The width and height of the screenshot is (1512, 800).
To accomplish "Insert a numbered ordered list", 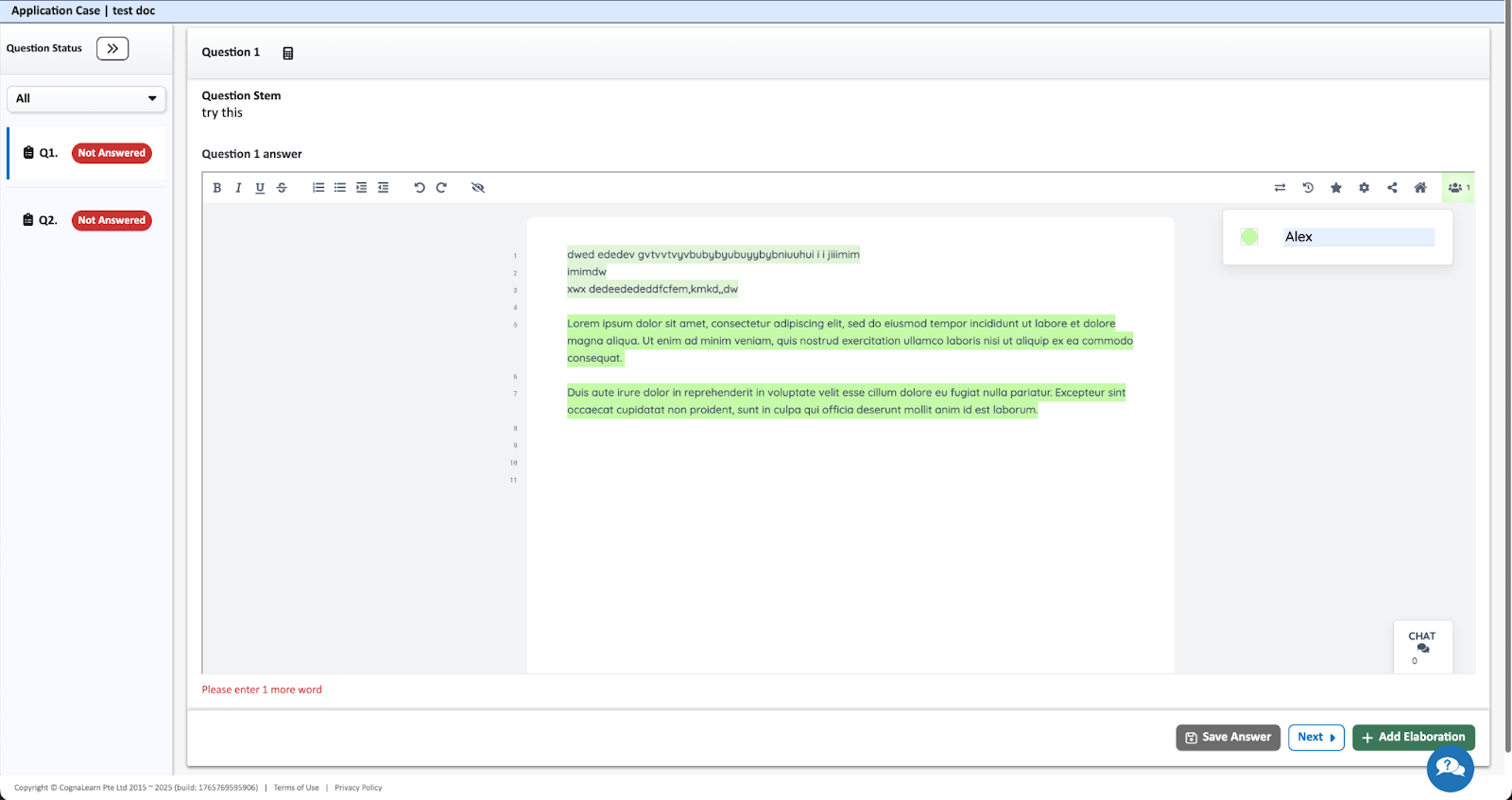I will [318, 188].
